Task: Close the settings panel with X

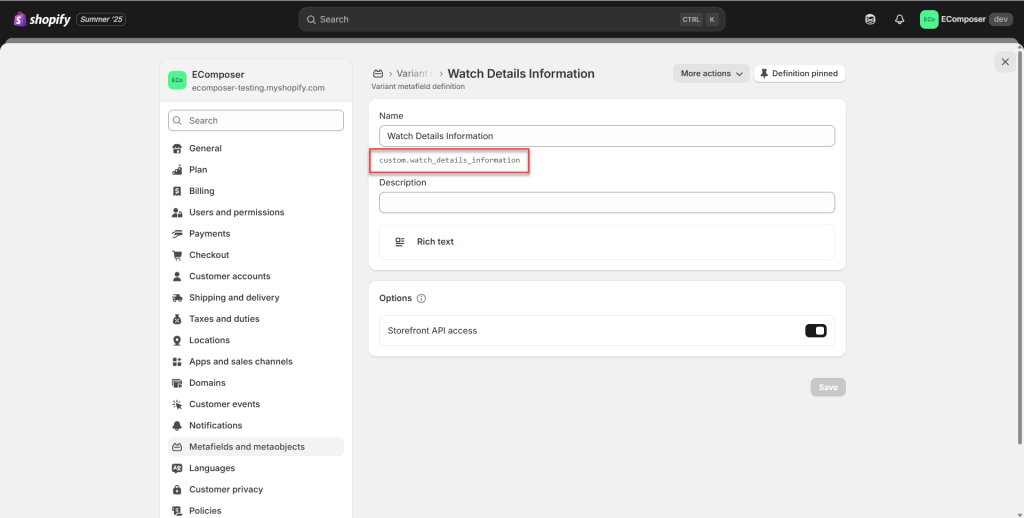Action: click(1005, 62)
